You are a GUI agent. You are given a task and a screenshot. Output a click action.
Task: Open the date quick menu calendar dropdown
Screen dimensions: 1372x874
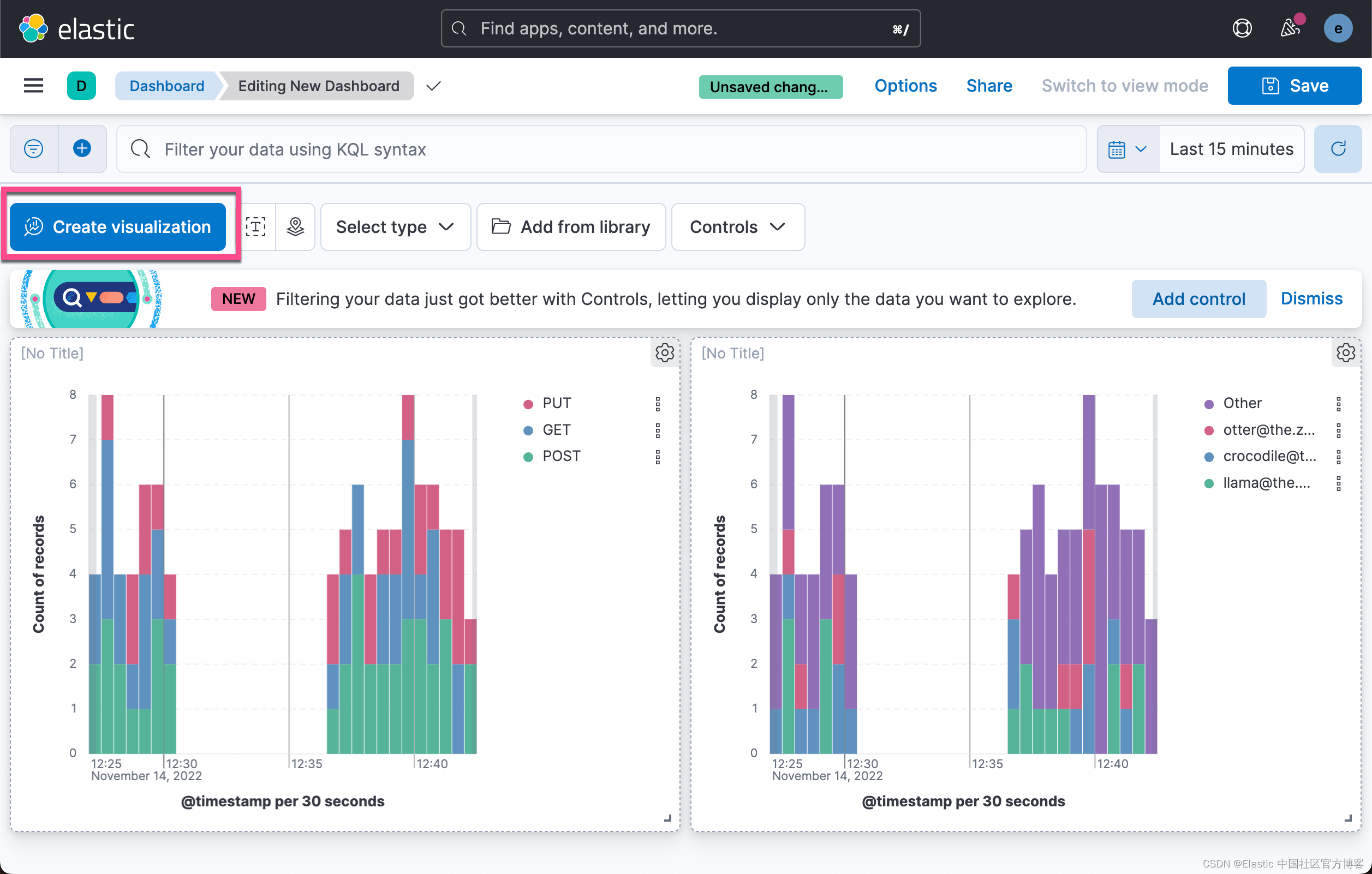[x=1127, y=149]
